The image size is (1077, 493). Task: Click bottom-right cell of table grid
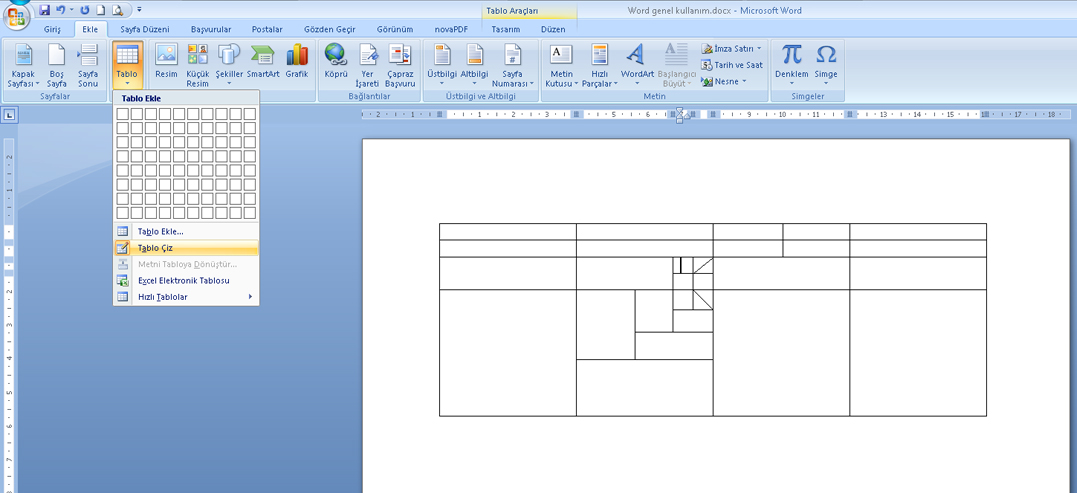pyautogui.click(x=250, y=214)
